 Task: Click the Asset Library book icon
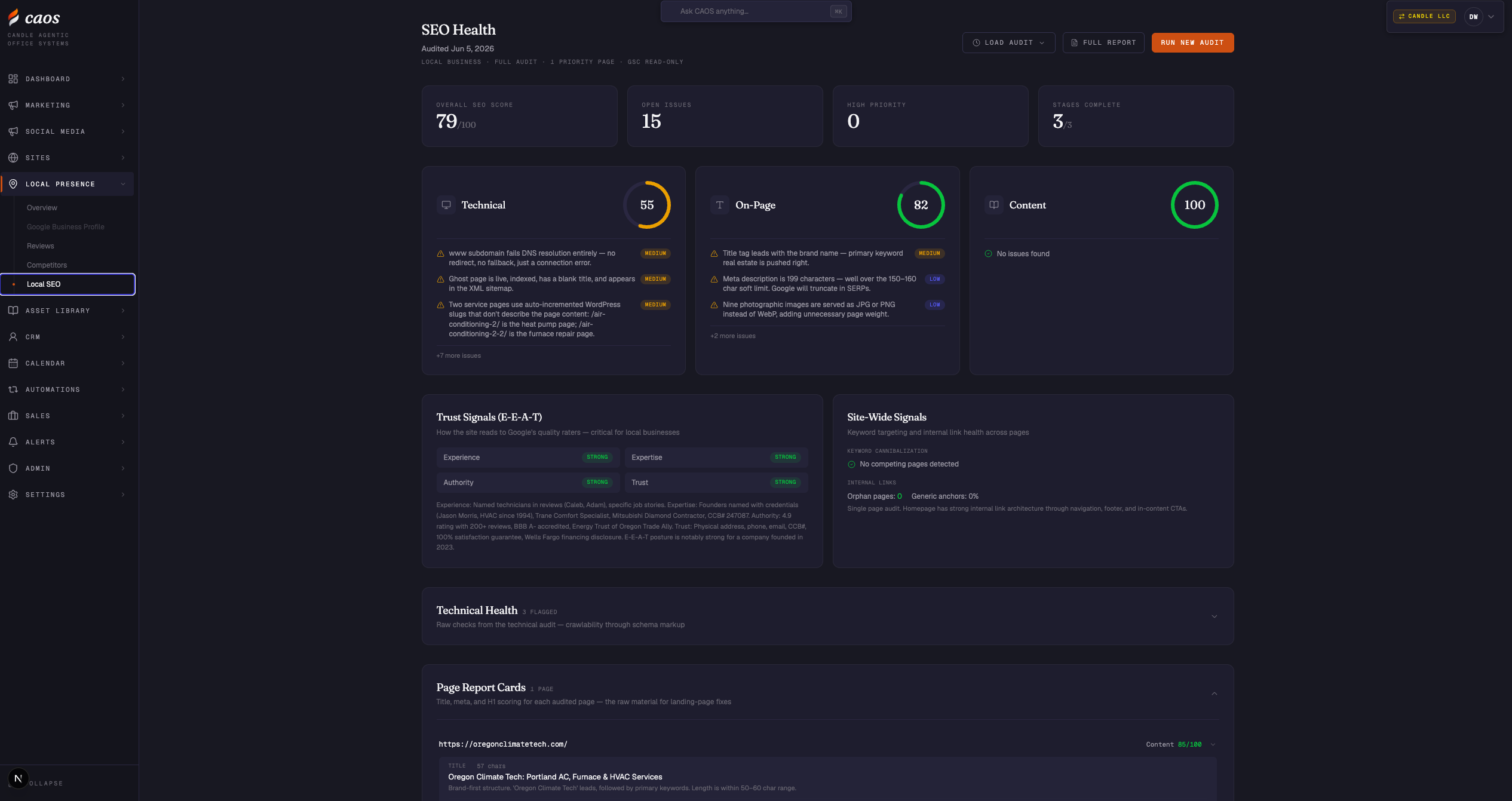pyautogui.click(x=13, y=311)
